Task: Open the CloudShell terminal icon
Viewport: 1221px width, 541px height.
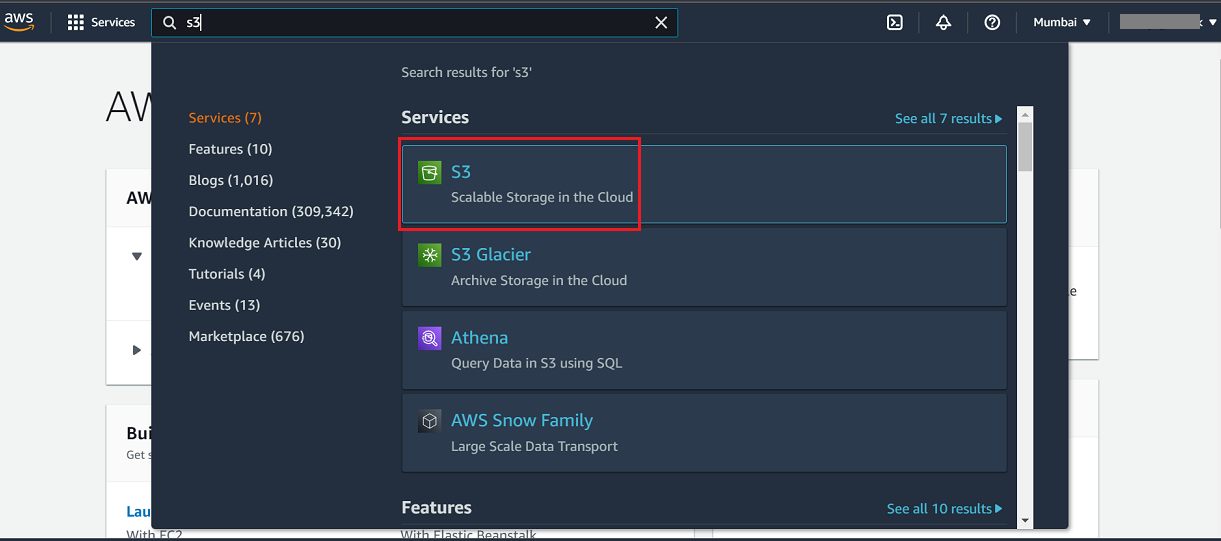Action: [x=895, y=22]
